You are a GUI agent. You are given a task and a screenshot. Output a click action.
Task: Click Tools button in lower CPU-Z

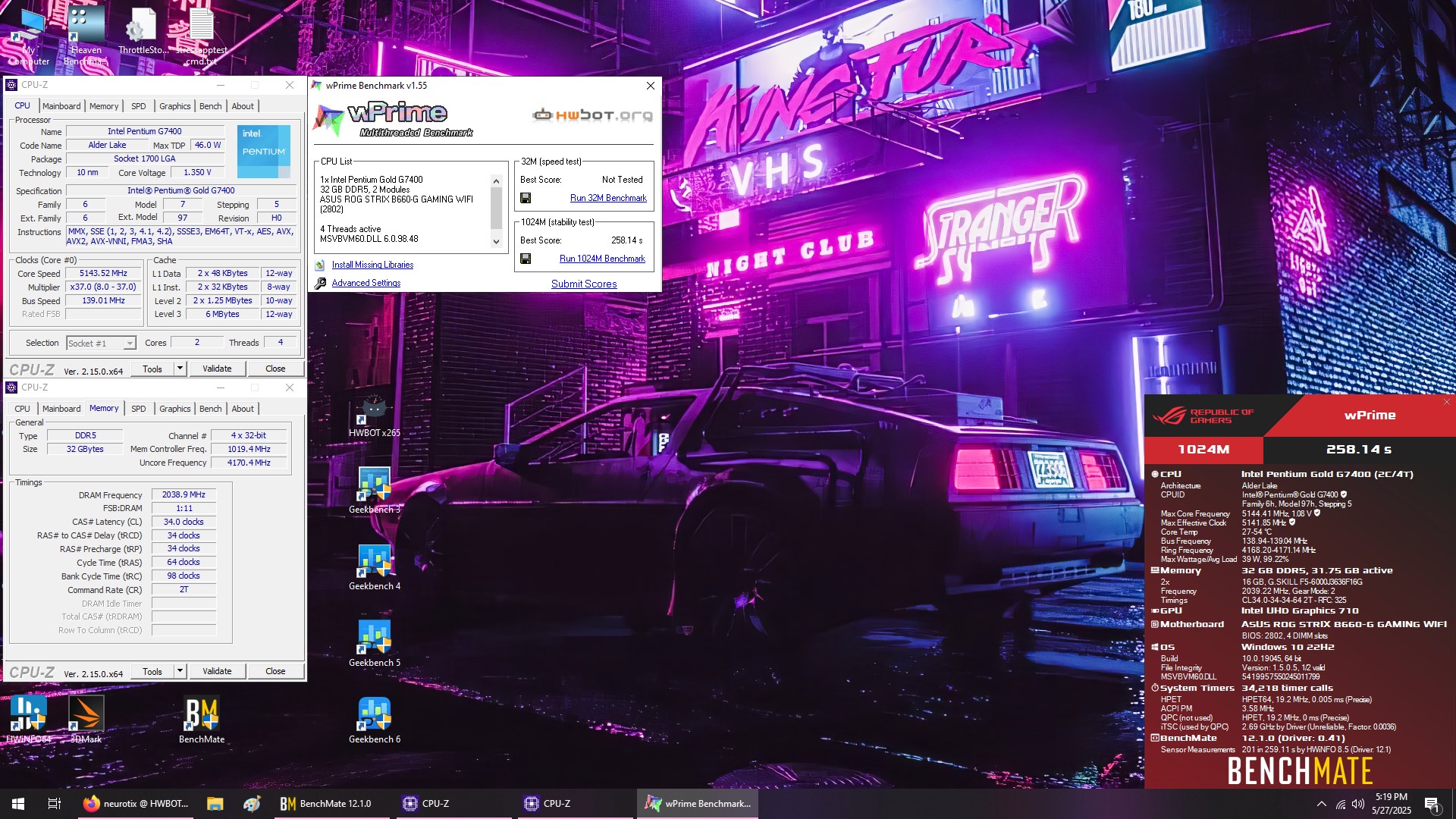(x=152, y=671)
